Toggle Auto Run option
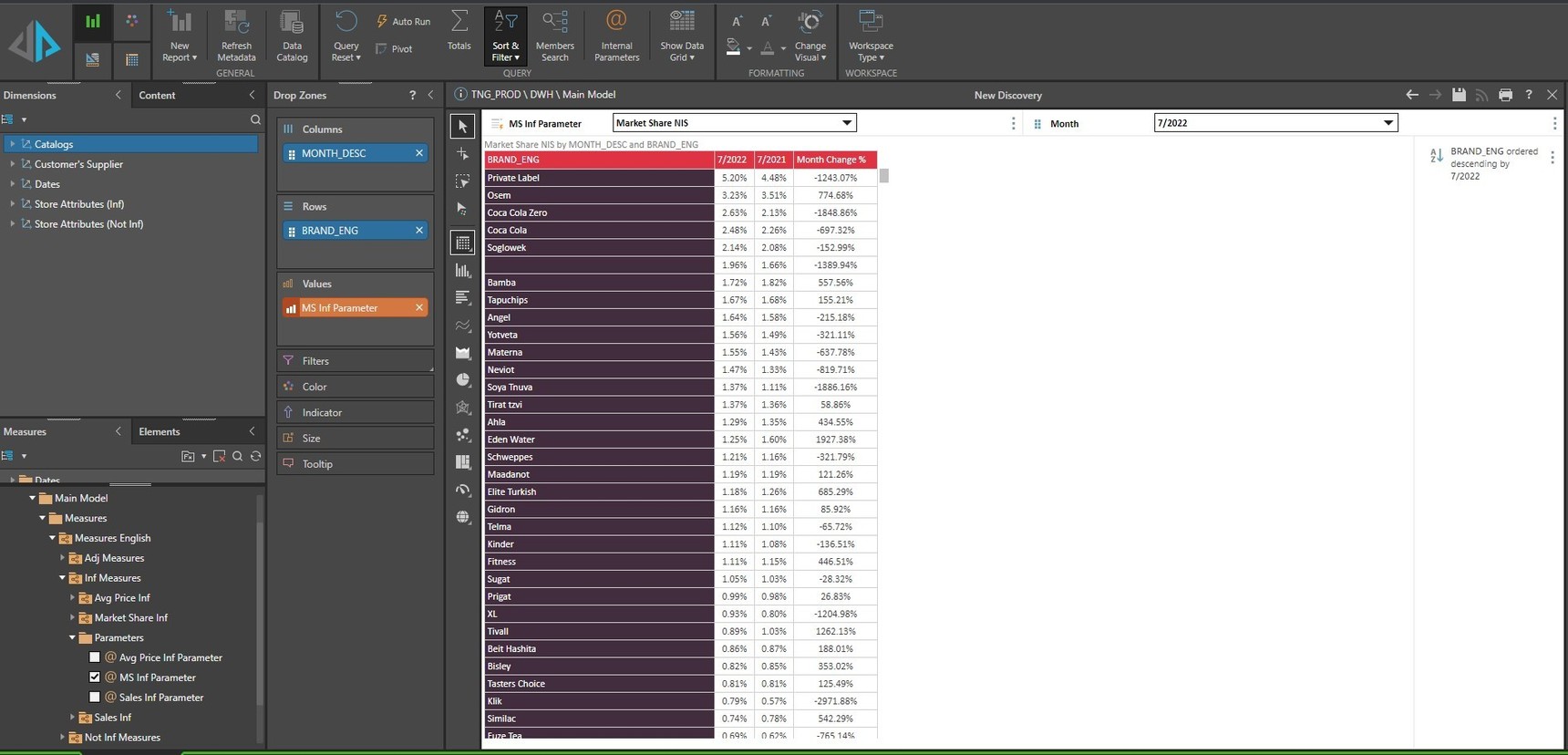The height and width of the screenshot is (755, 1568). [403, 21]
